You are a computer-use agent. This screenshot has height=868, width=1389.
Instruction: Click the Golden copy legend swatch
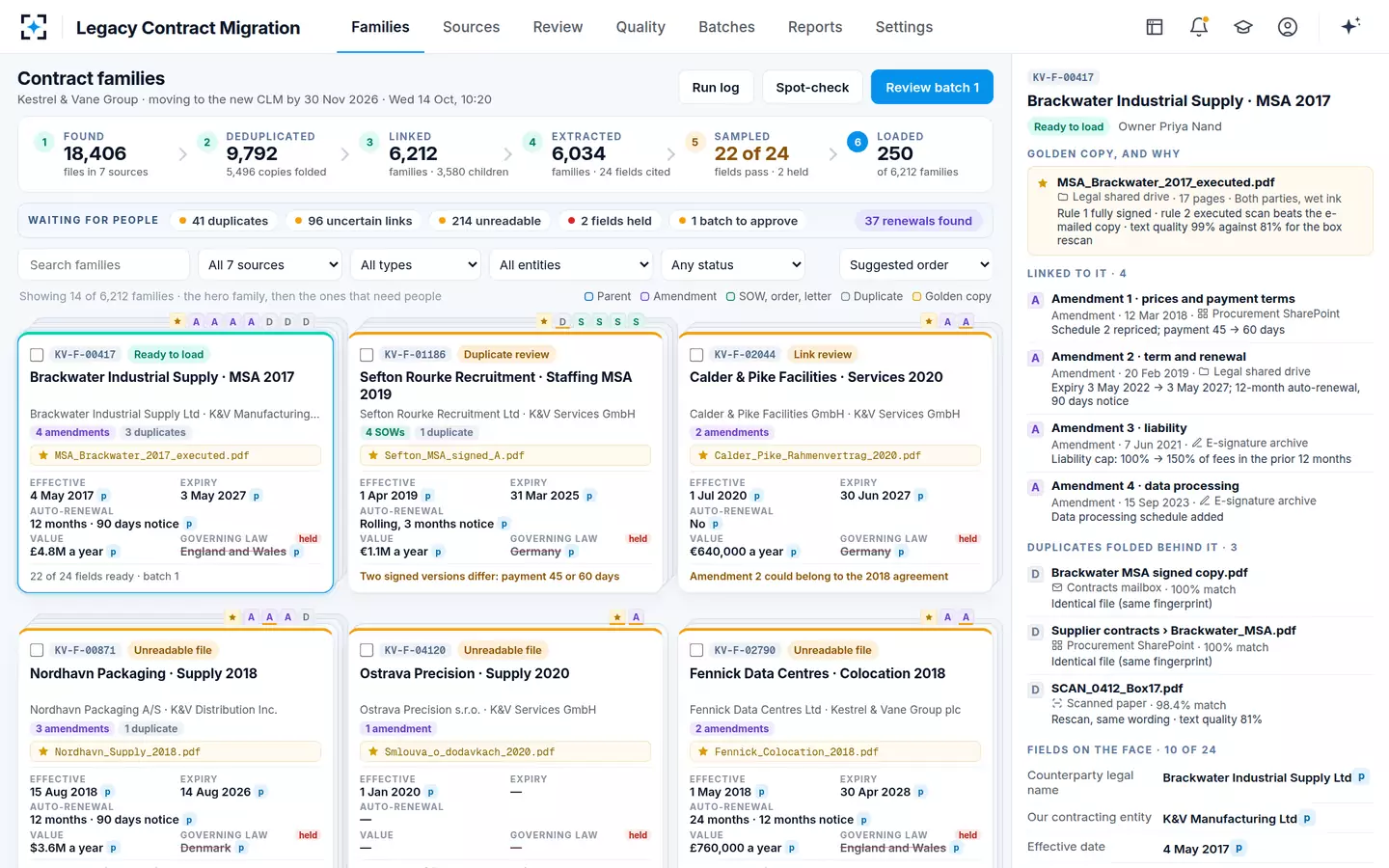point(917,297)
